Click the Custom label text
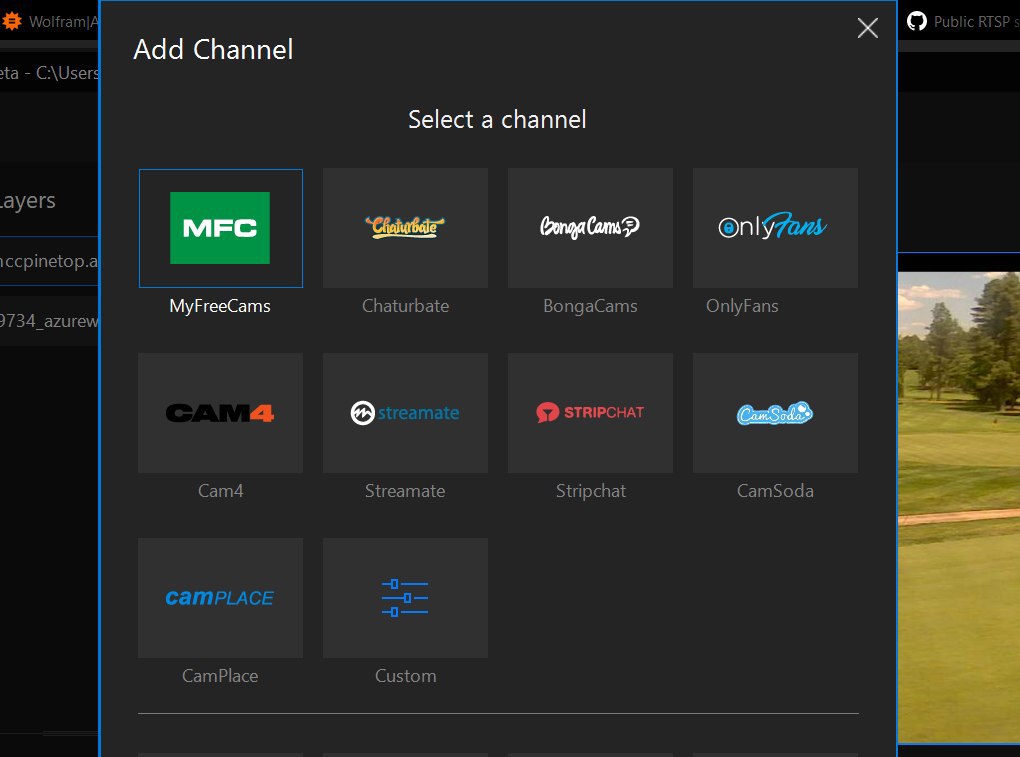 coord(405,676)
